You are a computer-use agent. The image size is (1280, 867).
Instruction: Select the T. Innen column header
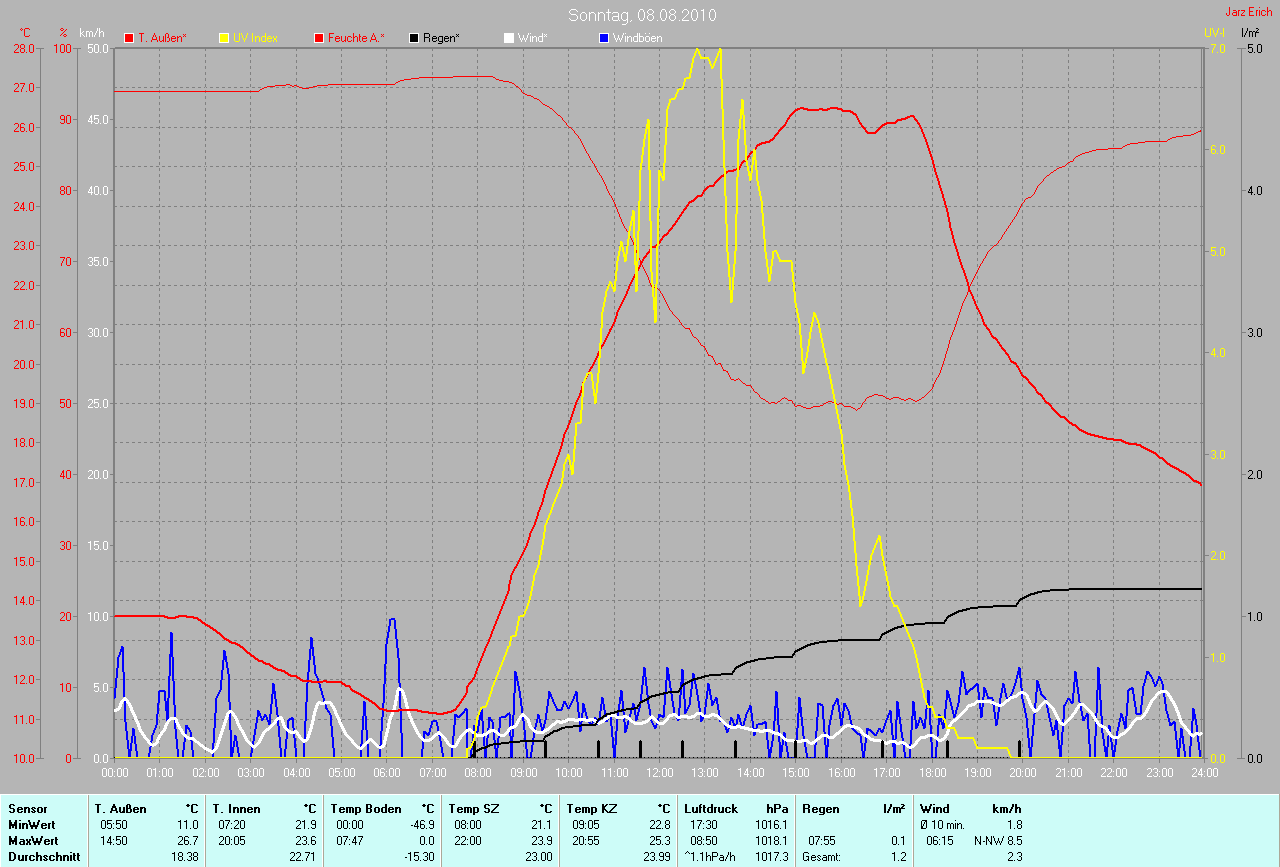236,809
